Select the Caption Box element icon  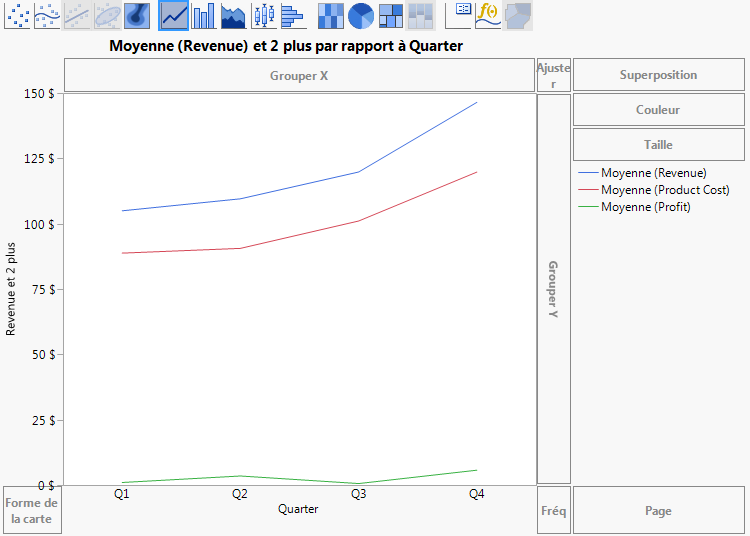[459, 15]
